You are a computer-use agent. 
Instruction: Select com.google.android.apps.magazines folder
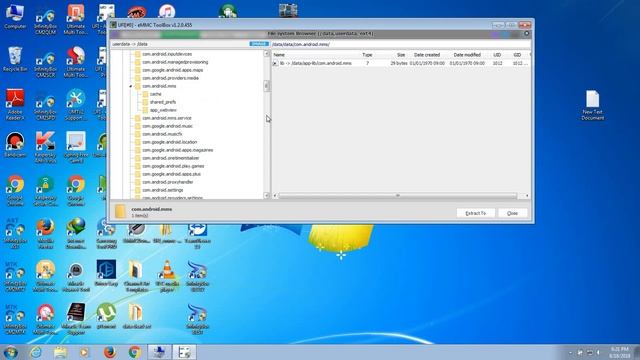178,150
